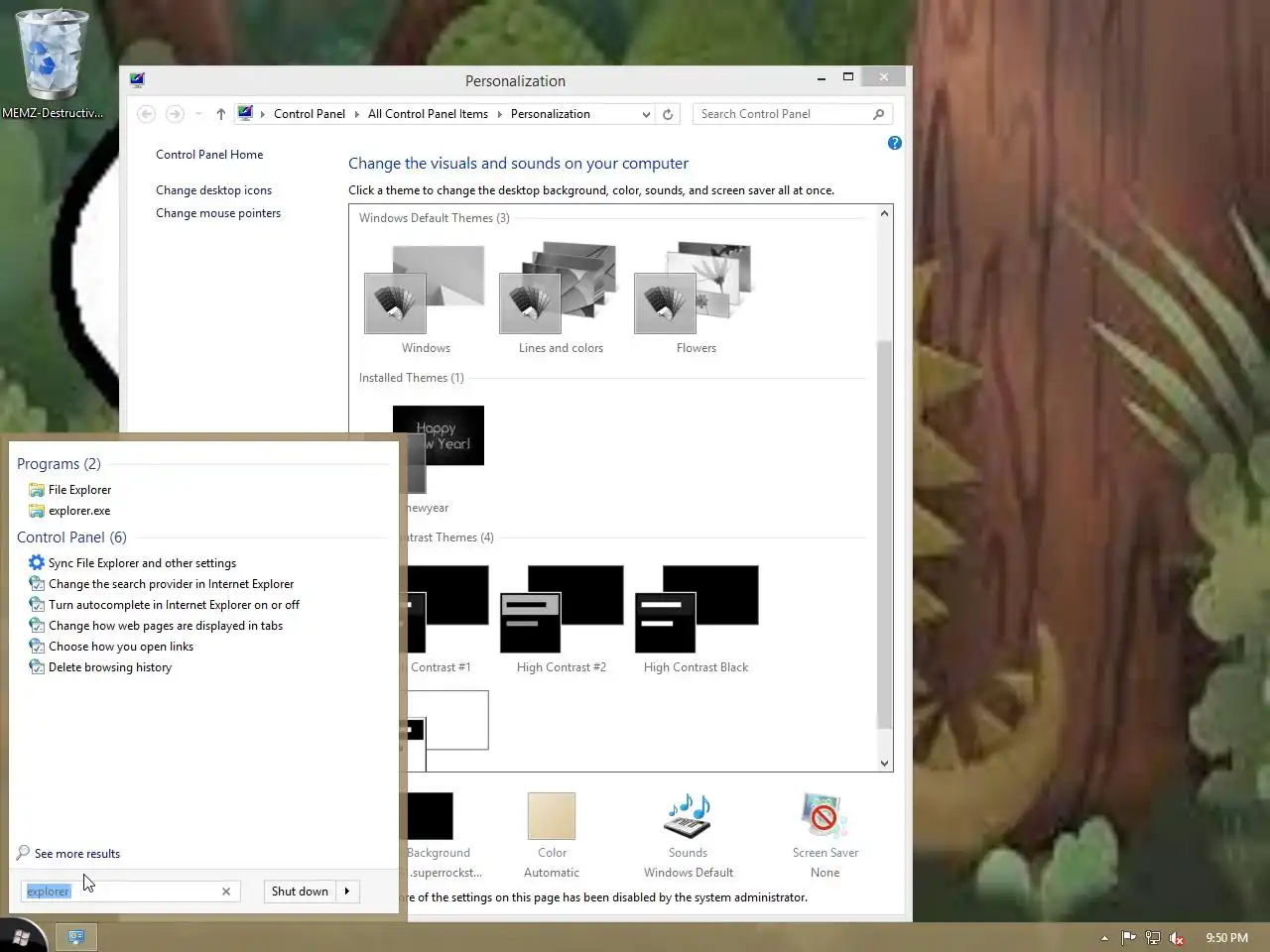
Task: Open File Explorer from Programs results
Action: (69, 490)
